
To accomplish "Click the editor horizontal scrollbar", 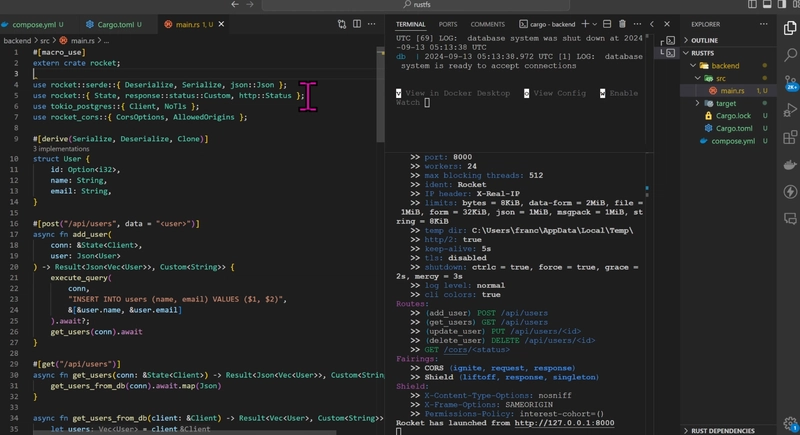I will point(185,432).
